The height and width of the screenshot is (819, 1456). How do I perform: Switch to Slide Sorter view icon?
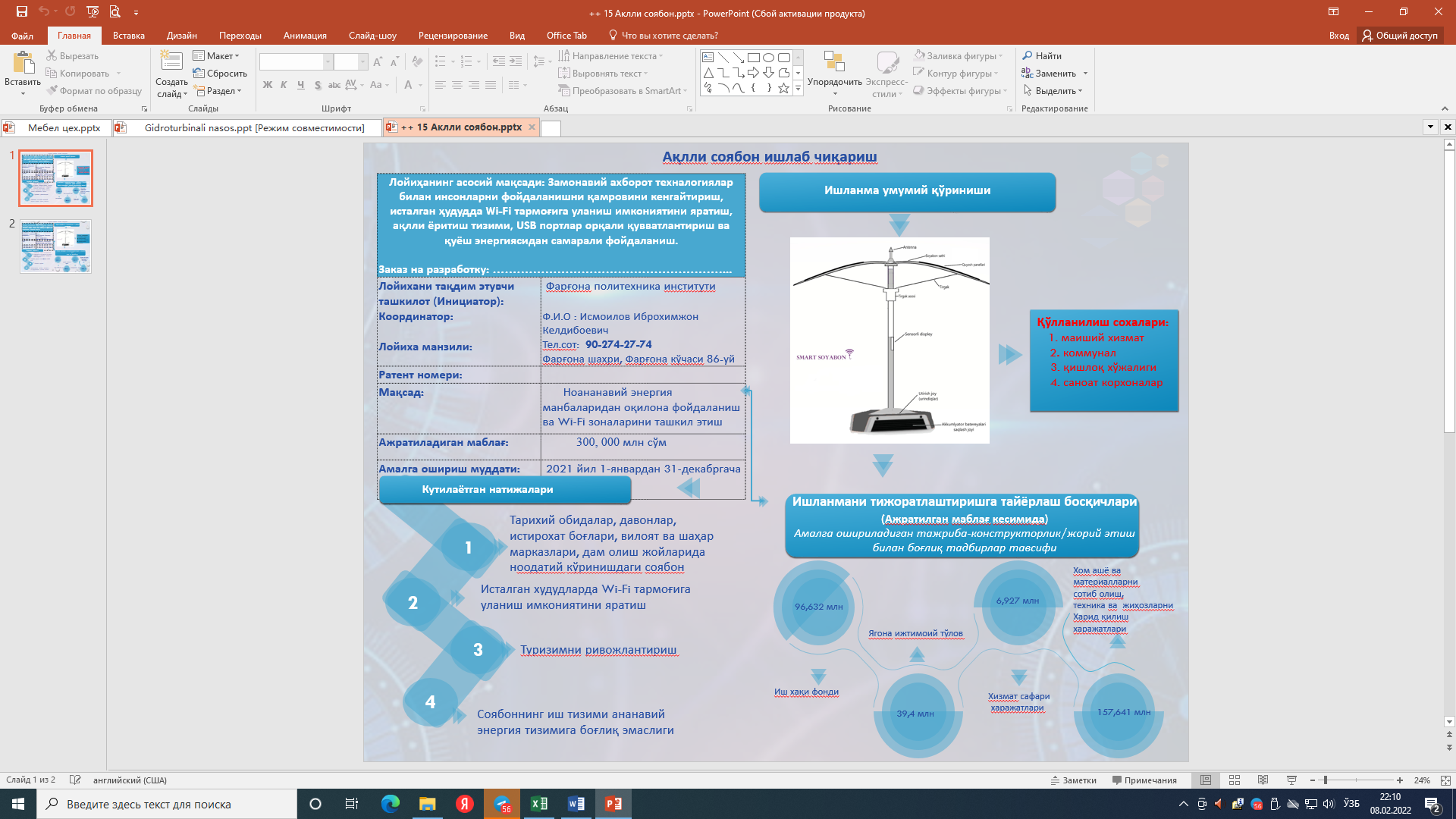click(x=1235, y=780)
